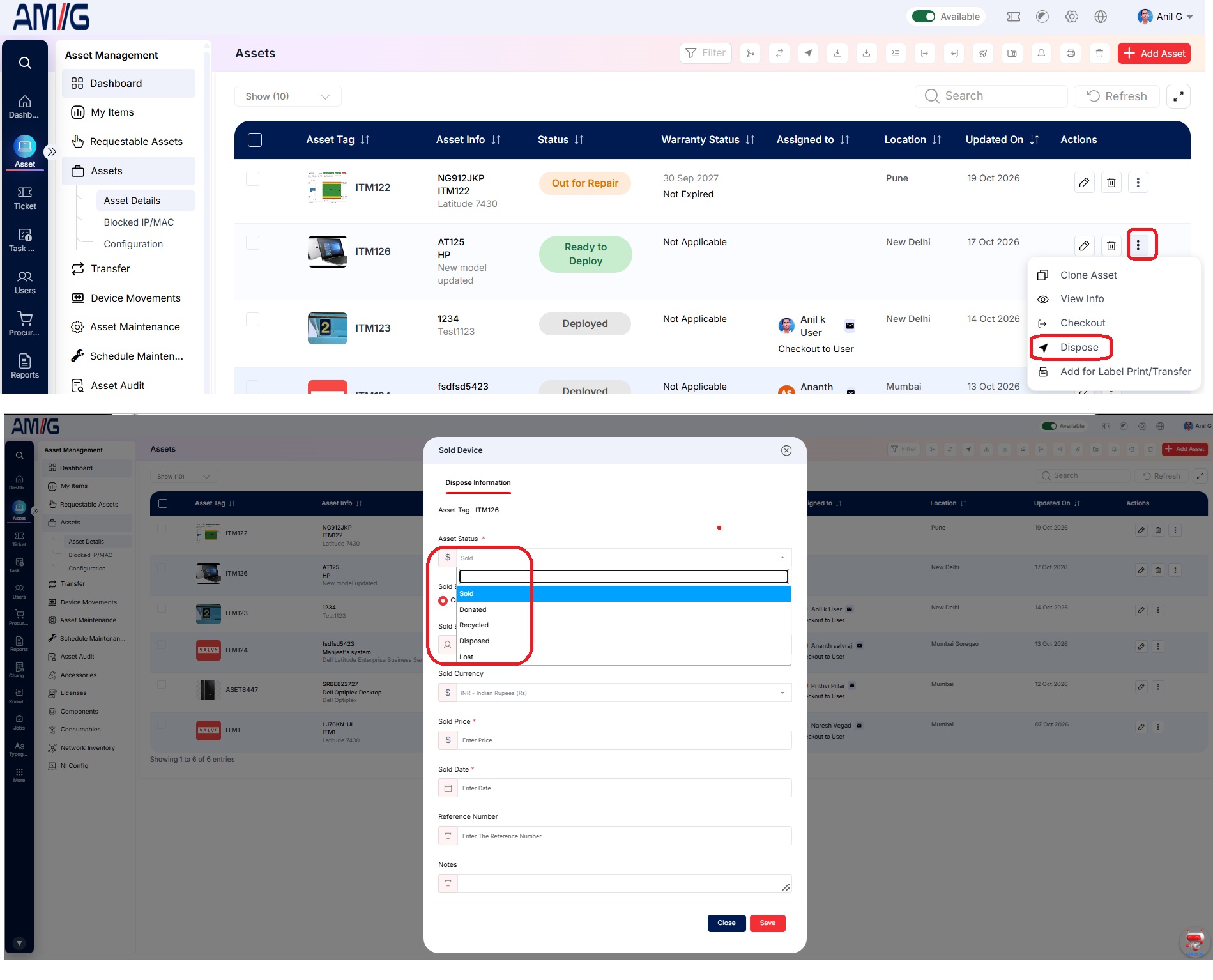Click the red Add Asset button
This screenshot has height=980, width=1213.
1154,54
